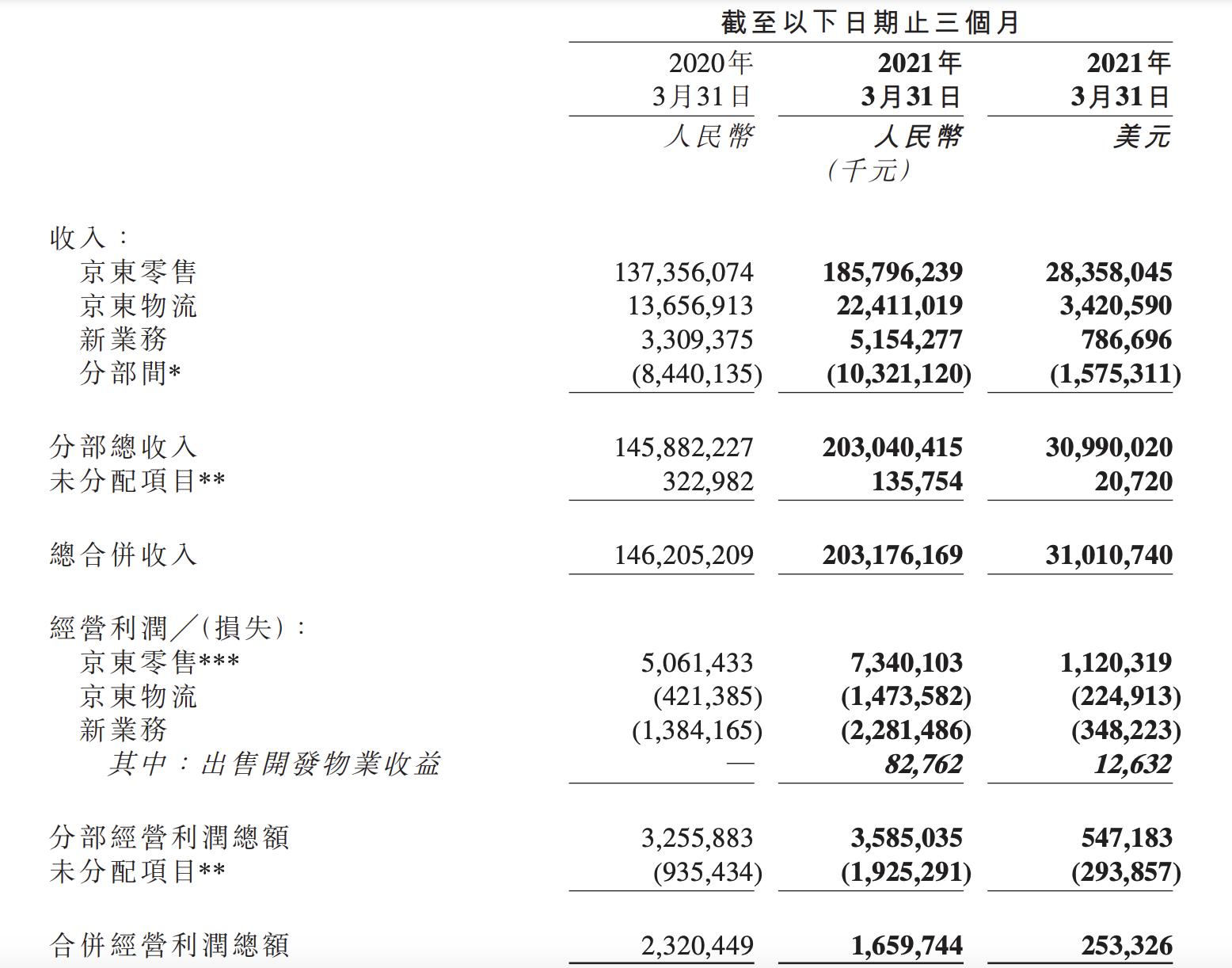Click the value 3,585,035
This screenshot has height=968, width=1232.
pos(907,838)
